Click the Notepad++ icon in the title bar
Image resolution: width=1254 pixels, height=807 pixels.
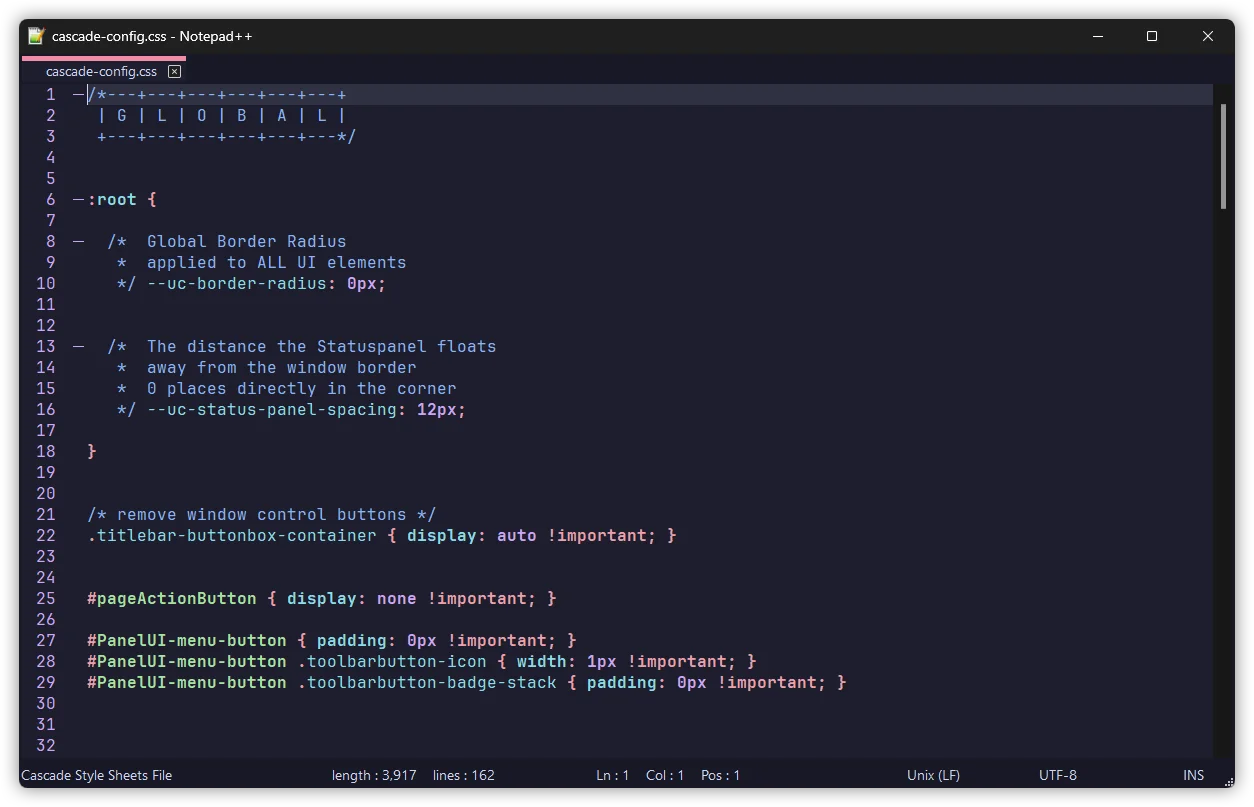point(36,36)
